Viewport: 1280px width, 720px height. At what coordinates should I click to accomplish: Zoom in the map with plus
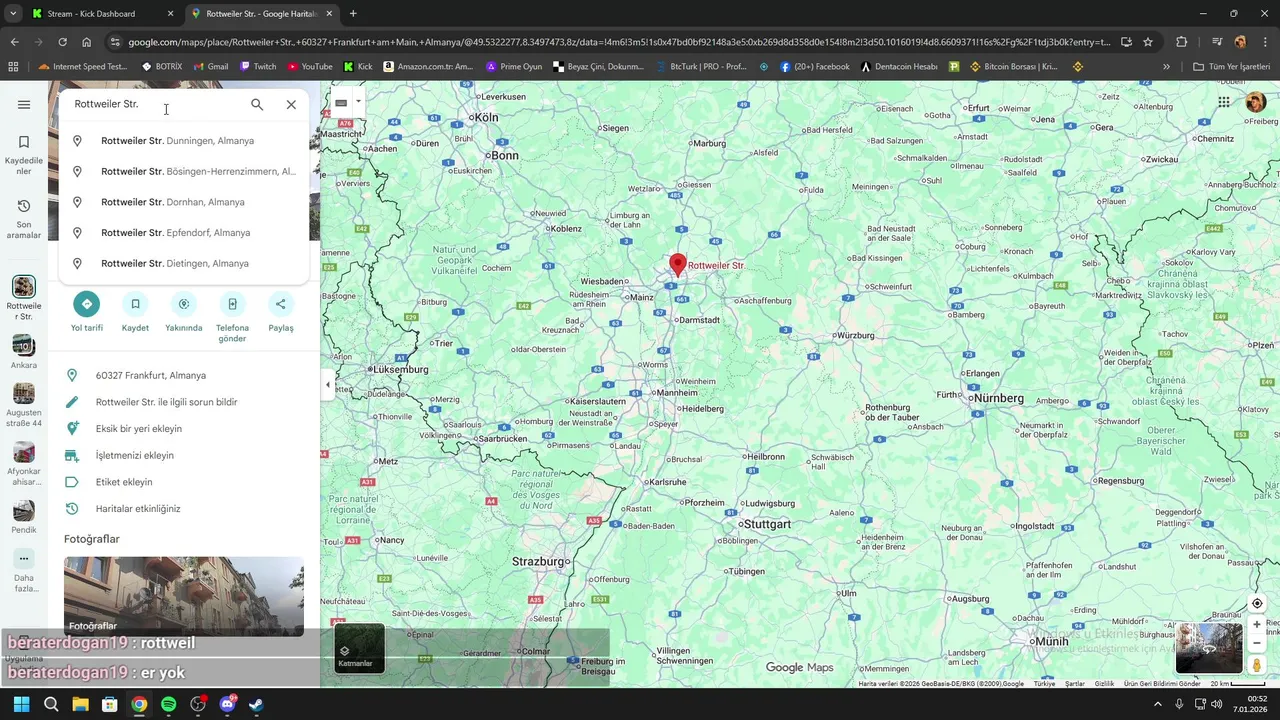1257,625
